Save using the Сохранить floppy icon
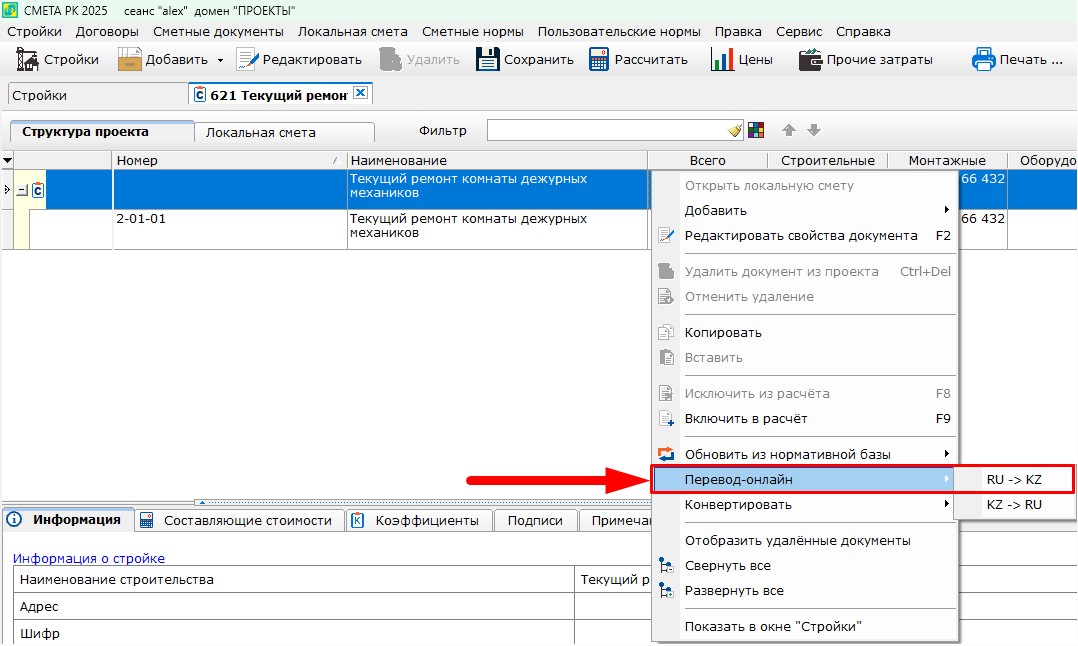Screen dimensions: 1078x646 (x=487, y=60)
